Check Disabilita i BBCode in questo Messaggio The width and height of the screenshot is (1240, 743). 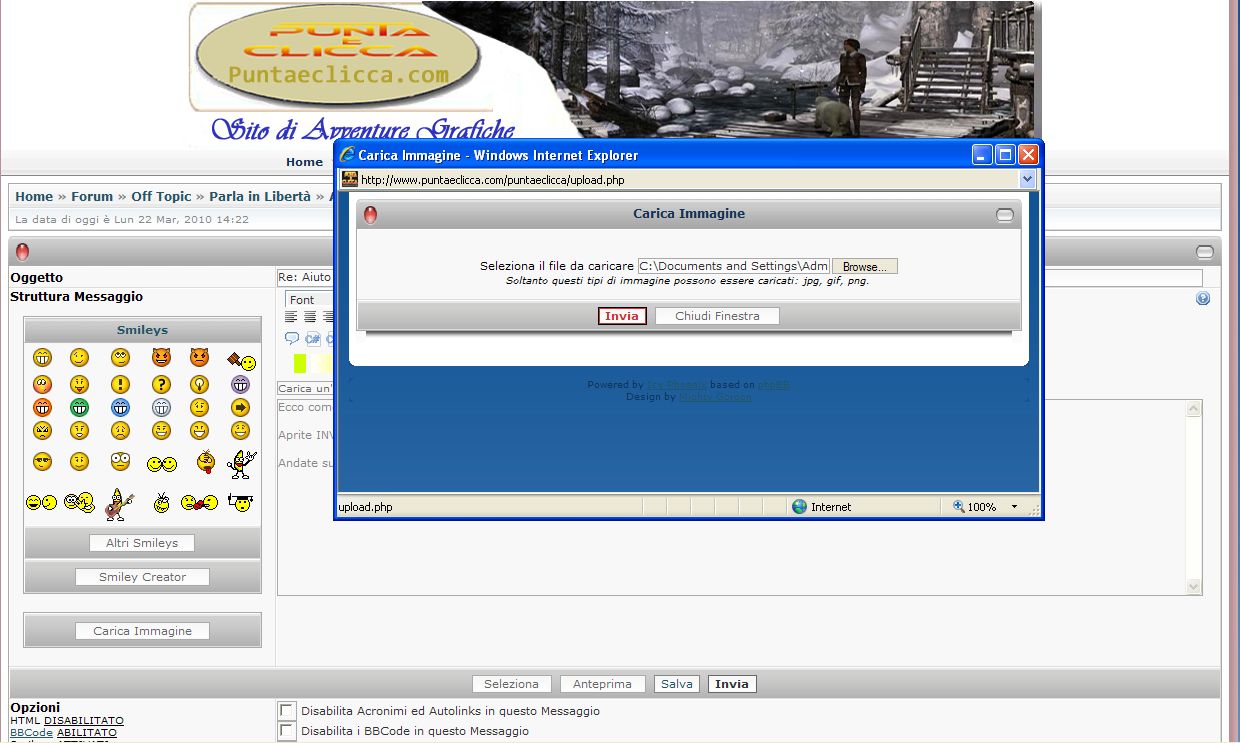click(x=287, y=731)
